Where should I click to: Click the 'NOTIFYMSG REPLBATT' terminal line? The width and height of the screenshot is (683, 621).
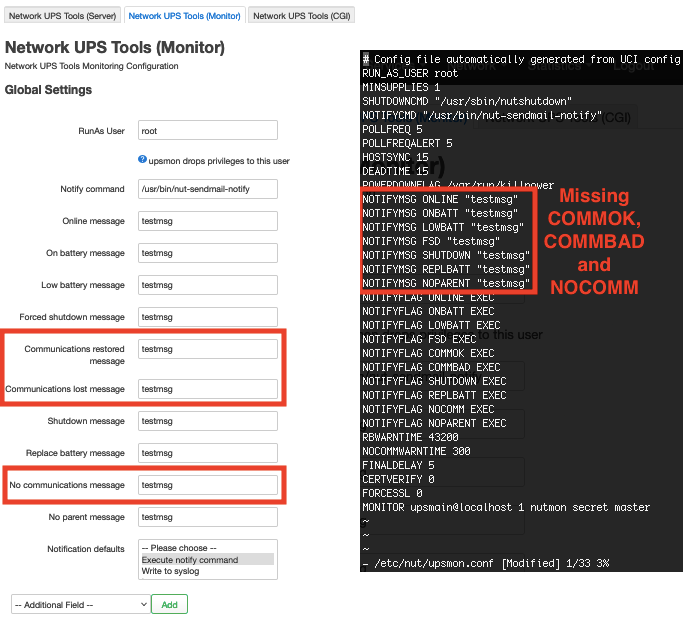point(446,269)
